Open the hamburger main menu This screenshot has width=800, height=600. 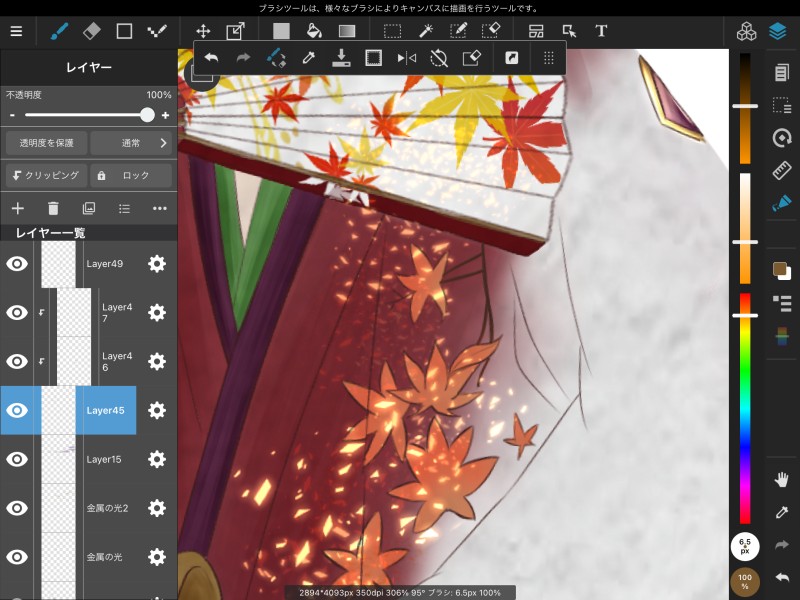coord(16,31)
